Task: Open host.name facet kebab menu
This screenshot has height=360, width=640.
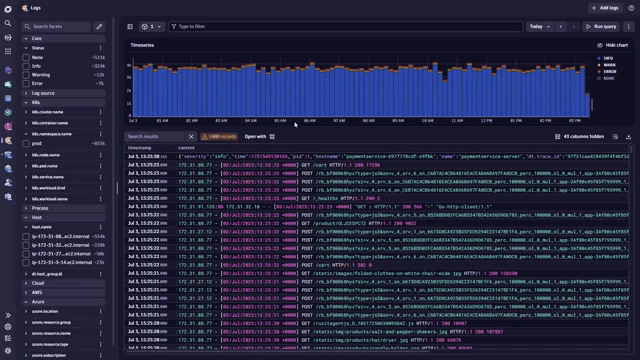Action: (100, 227)
